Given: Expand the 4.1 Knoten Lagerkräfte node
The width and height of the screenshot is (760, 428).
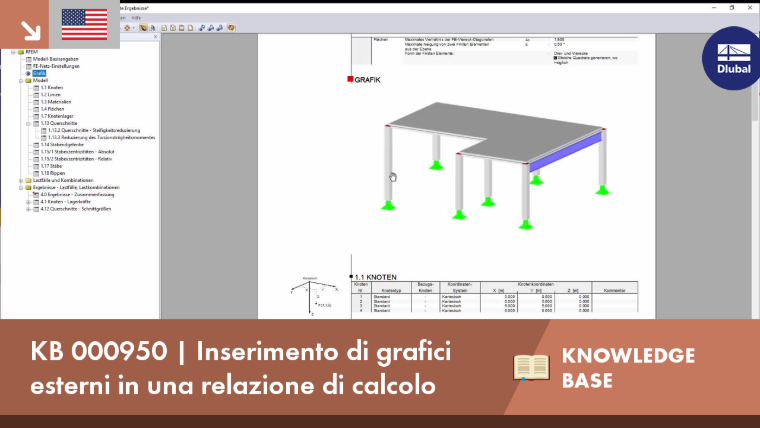Looking at the screenshot, I should (29, 202).
